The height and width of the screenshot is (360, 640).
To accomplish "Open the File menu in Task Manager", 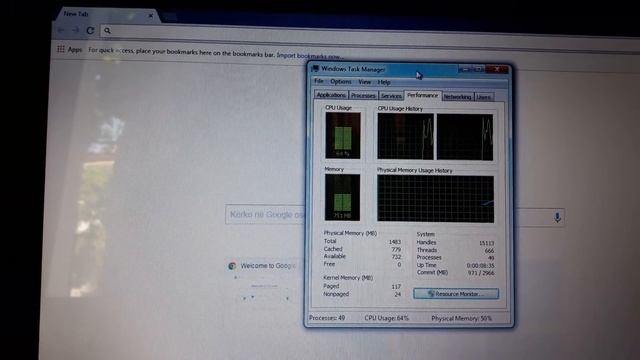I will [319, 81].
